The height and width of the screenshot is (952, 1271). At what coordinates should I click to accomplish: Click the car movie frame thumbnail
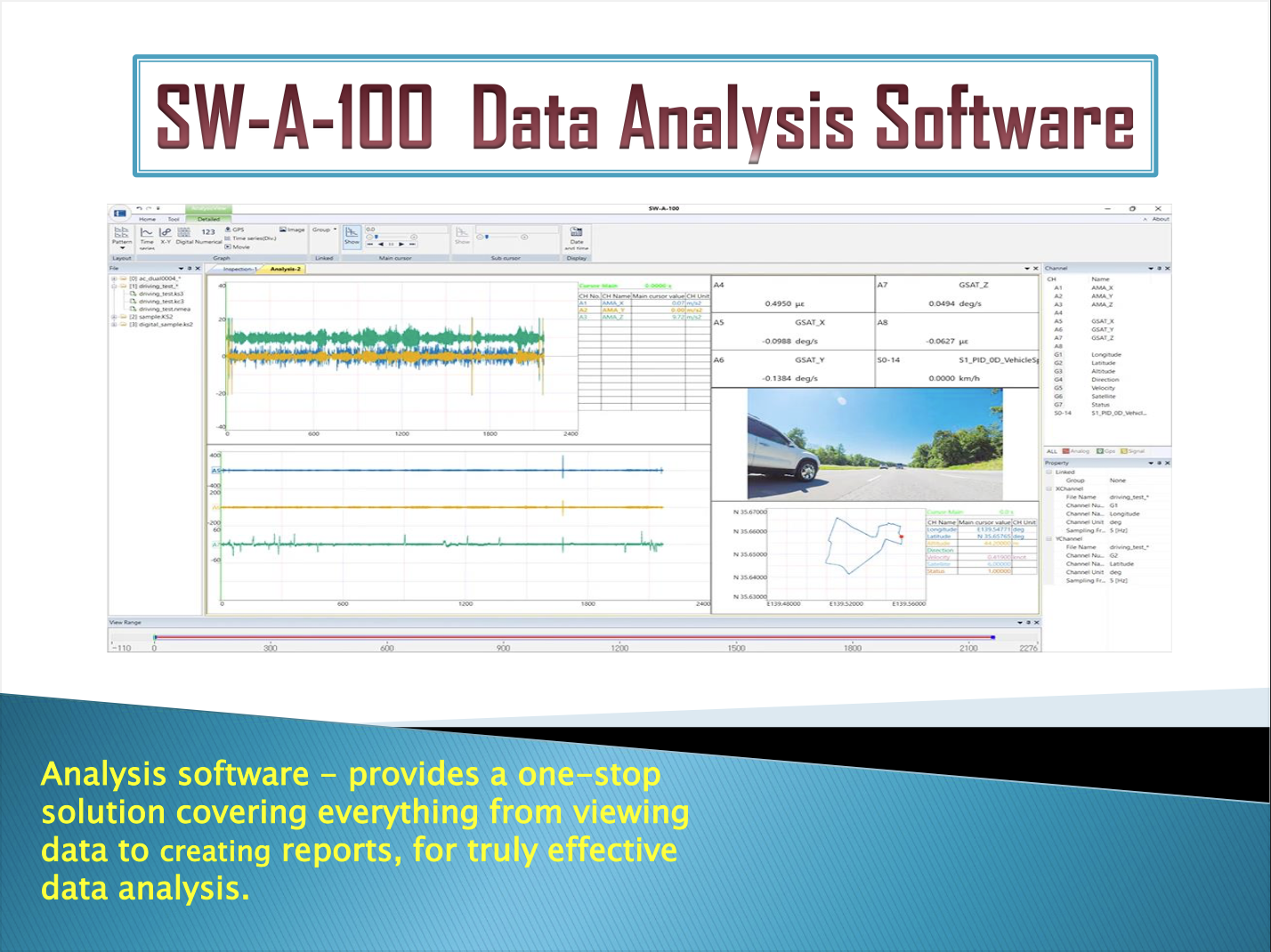875,444
